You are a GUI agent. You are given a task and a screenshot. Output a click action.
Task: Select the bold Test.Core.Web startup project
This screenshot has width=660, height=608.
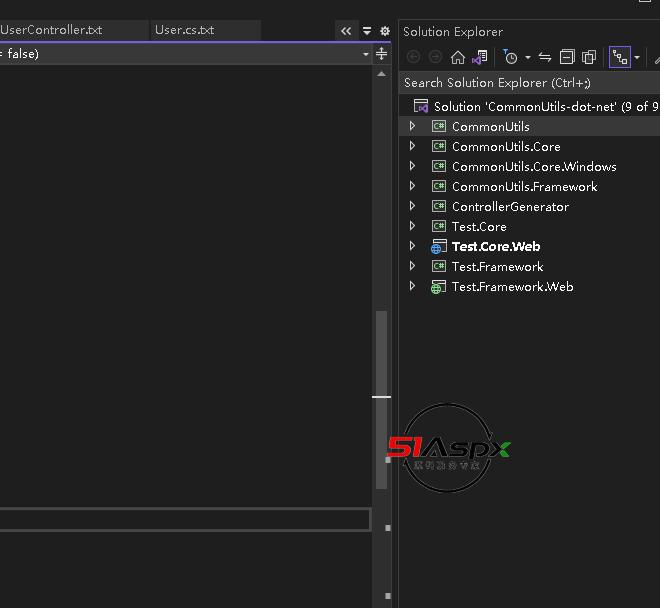point(496,246)
